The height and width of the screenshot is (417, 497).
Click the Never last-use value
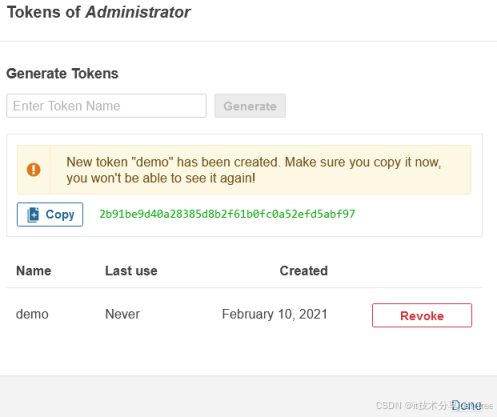122,314
